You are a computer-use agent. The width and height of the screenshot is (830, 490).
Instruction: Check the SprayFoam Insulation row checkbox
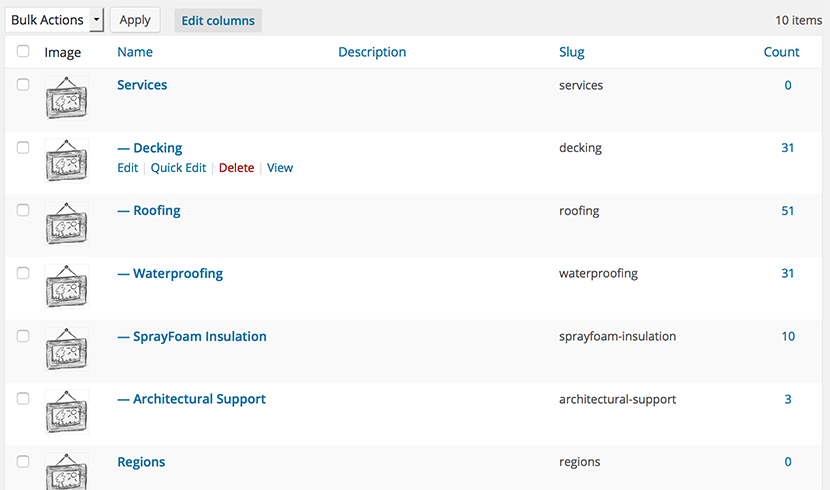coord(23,336)
